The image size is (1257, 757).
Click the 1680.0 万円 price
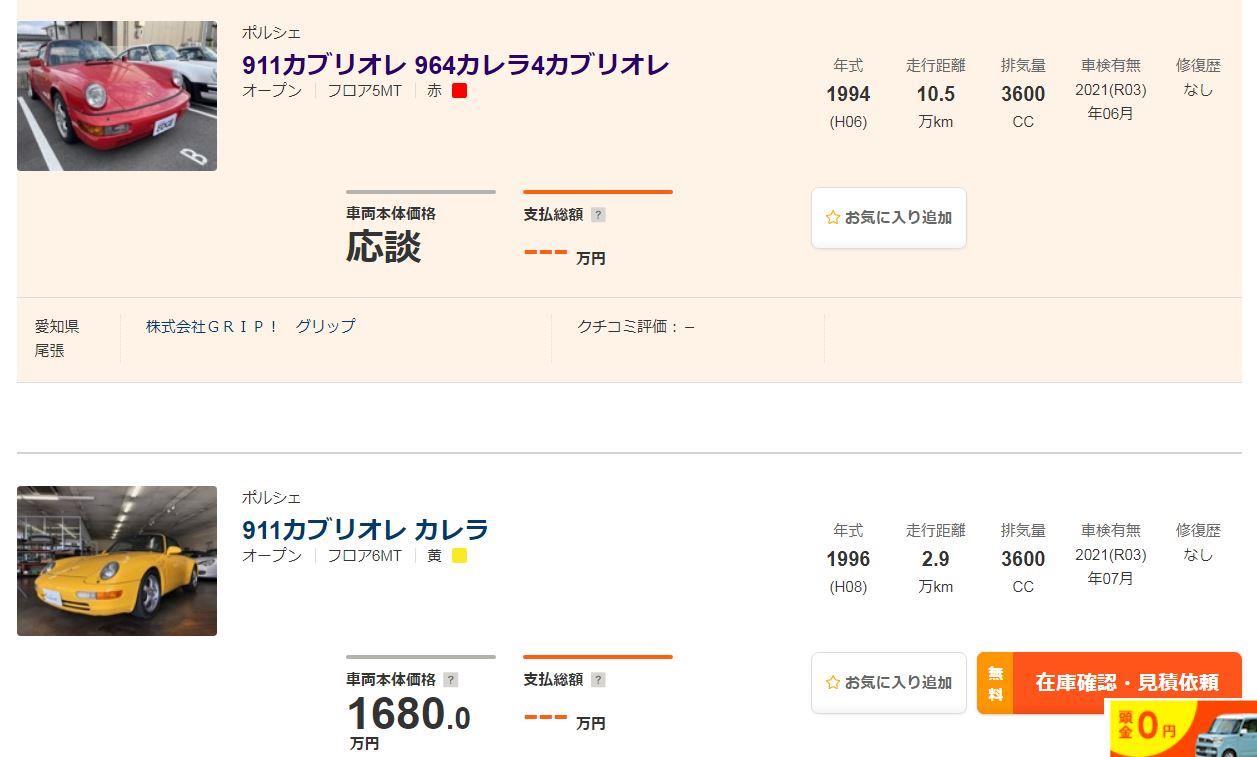point(408,722)
